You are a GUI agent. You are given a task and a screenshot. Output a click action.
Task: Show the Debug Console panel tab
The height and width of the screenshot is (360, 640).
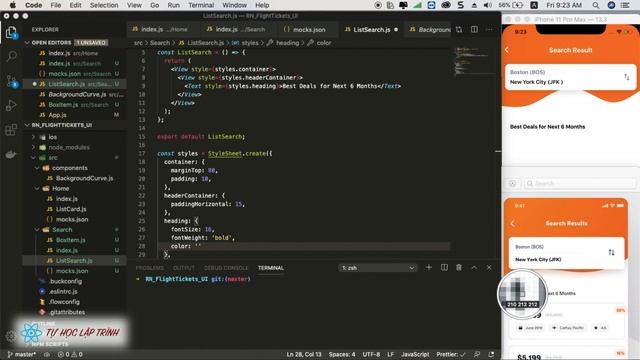click(226, 268)
